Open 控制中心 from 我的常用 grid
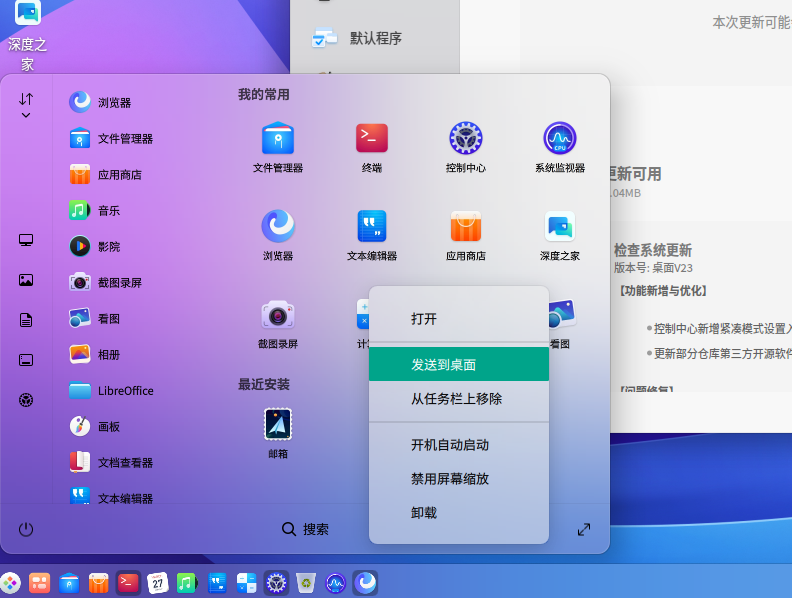This screenshot has width=792, height=598. click(466, 147)
